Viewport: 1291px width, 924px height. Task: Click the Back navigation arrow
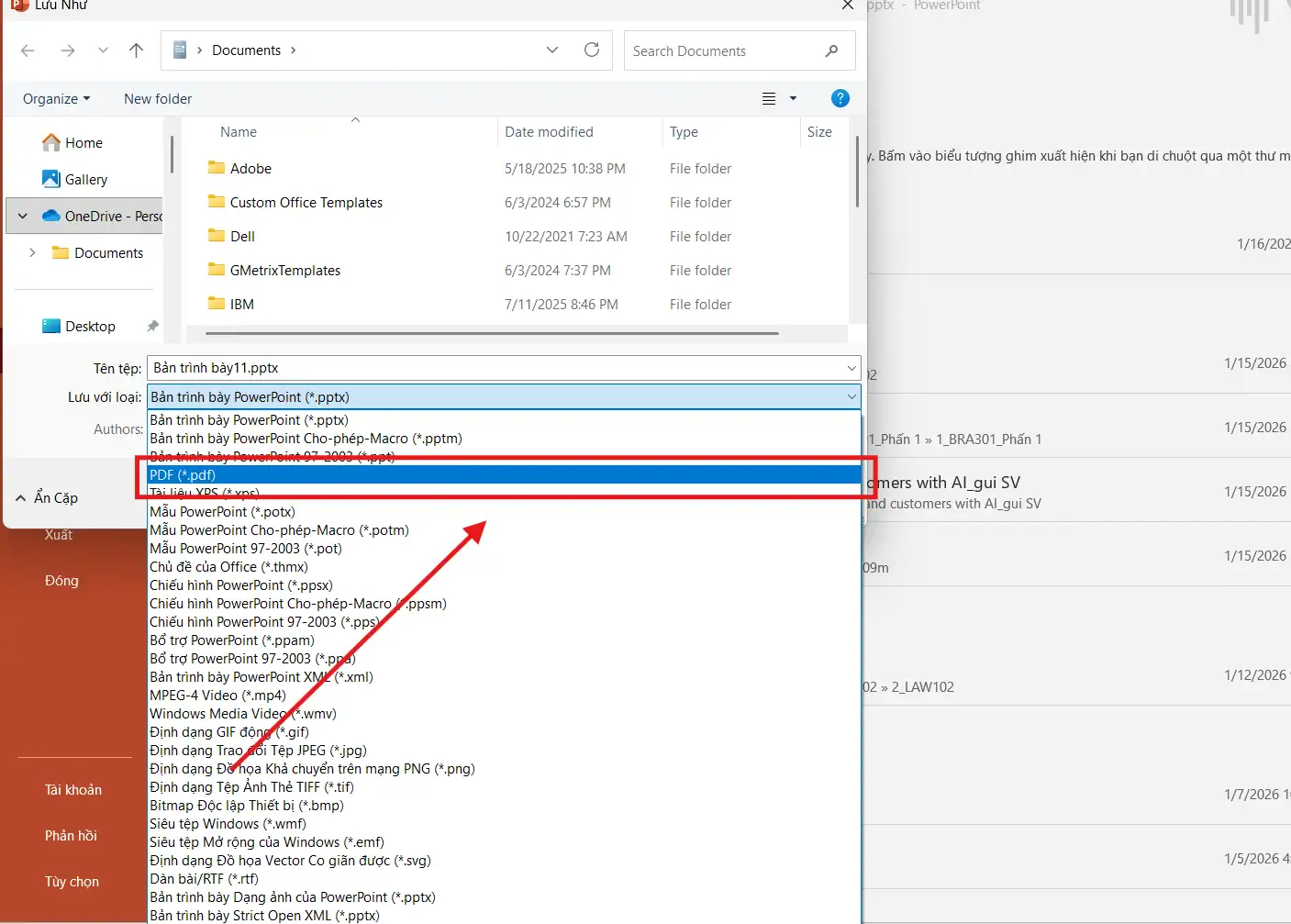(28, 50)
